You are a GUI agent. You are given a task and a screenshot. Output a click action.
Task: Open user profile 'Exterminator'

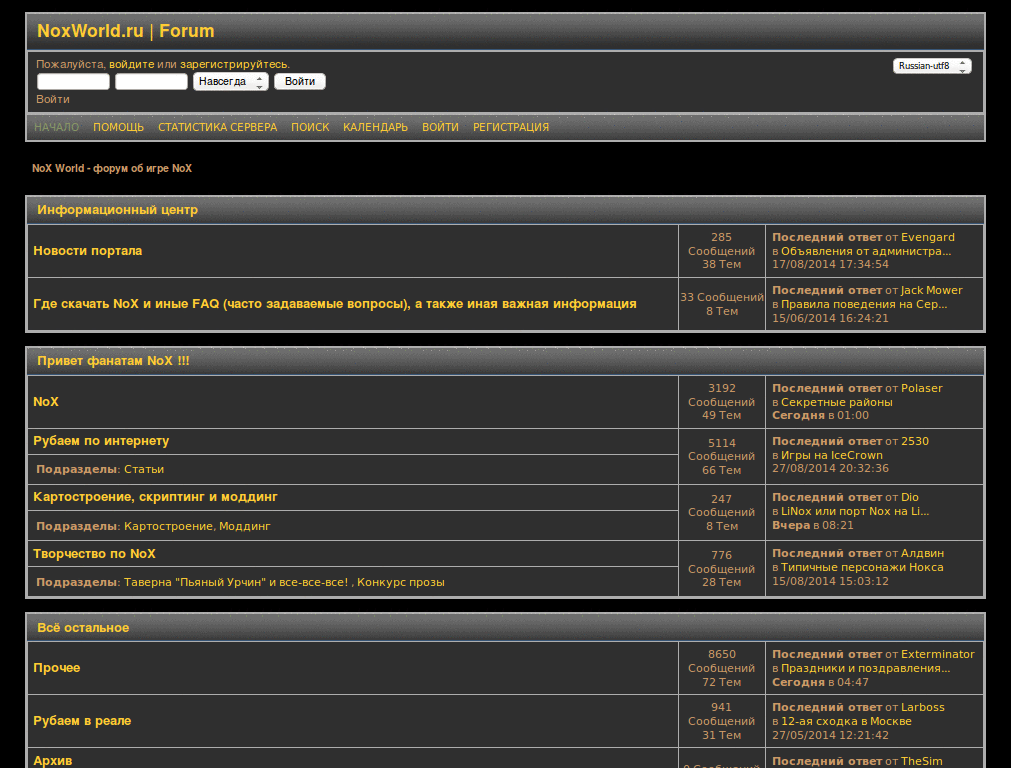[x=938, y=654]
